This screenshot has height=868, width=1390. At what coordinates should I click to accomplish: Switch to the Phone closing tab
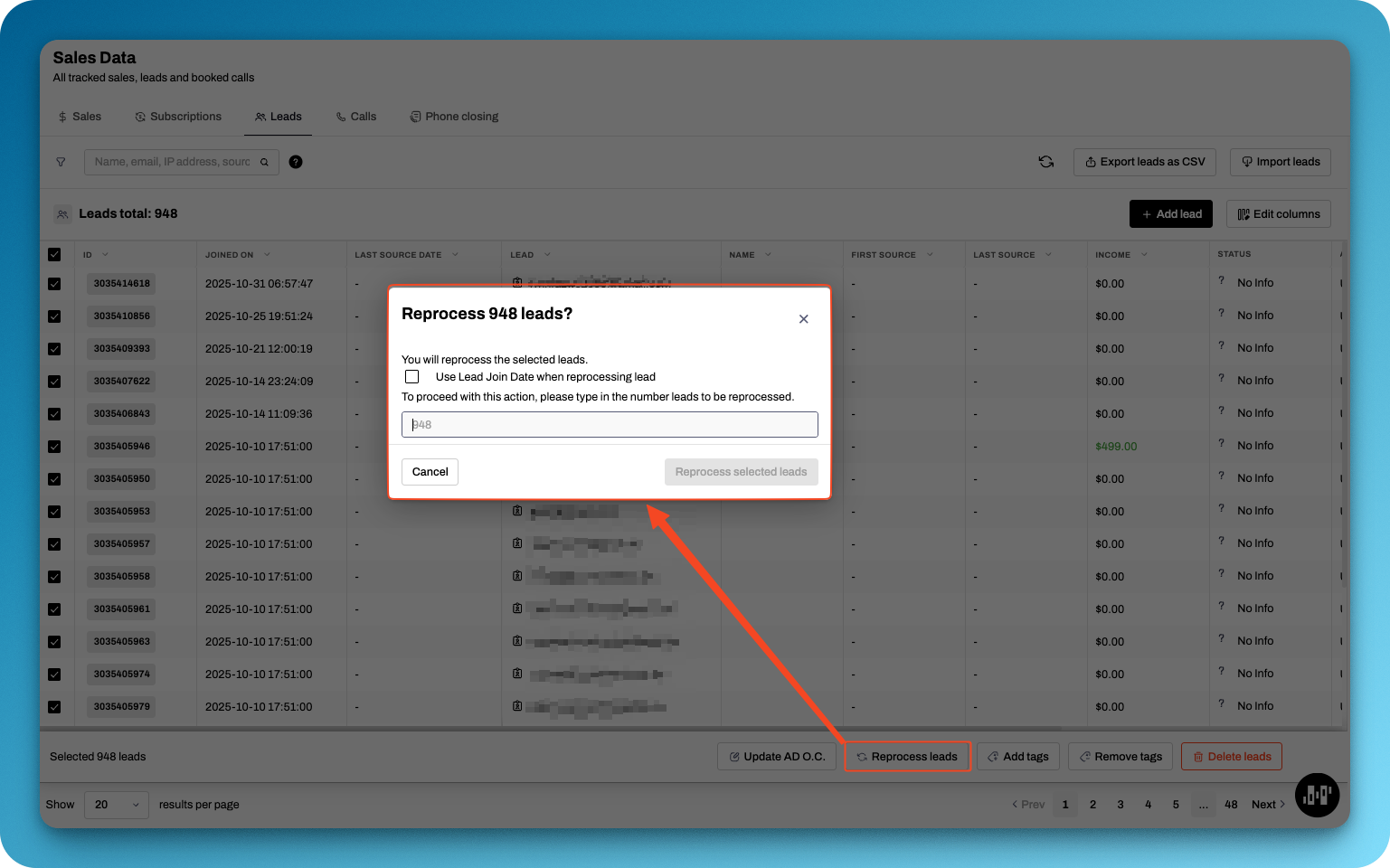tap(454, 117)
